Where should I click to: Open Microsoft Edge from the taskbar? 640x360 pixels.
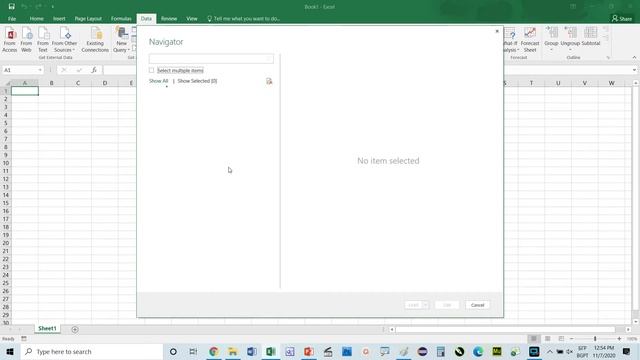point(478,351)
